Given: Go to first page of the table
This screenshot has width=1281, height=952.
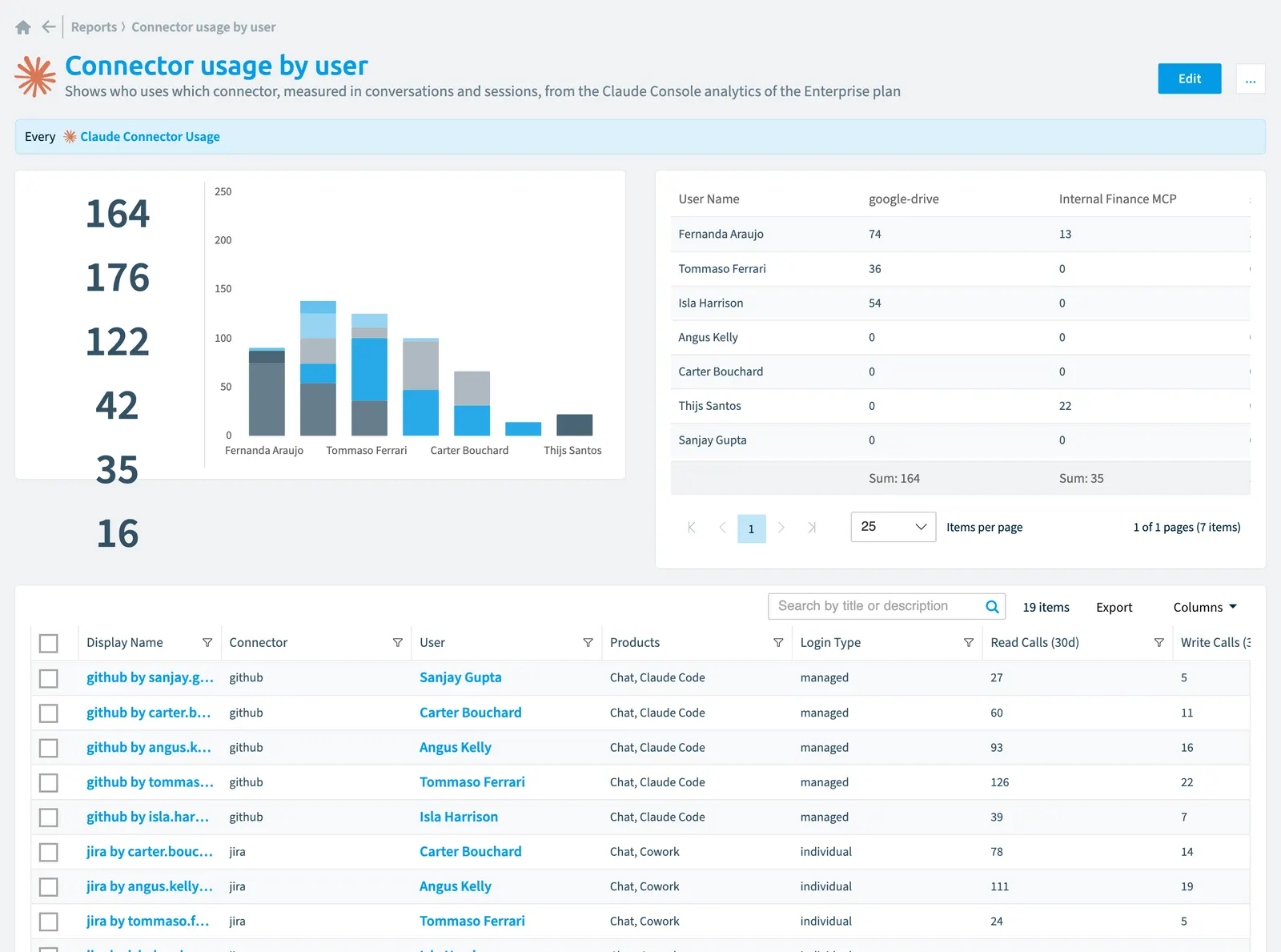Looking at the screenshot, I should coord(692,528).
